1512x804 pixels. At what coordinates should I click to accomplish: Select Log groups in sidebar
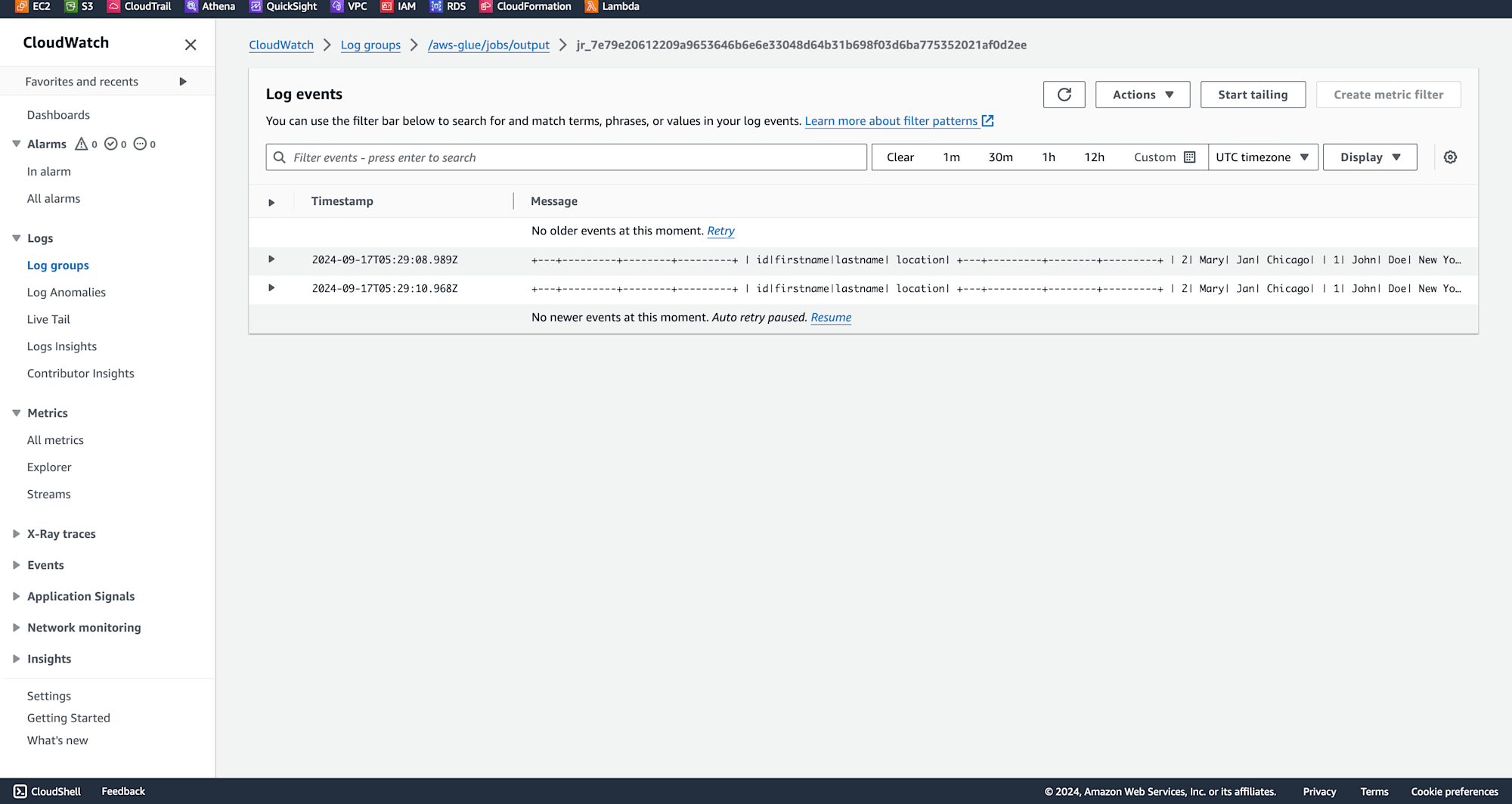tap(58, 265)
